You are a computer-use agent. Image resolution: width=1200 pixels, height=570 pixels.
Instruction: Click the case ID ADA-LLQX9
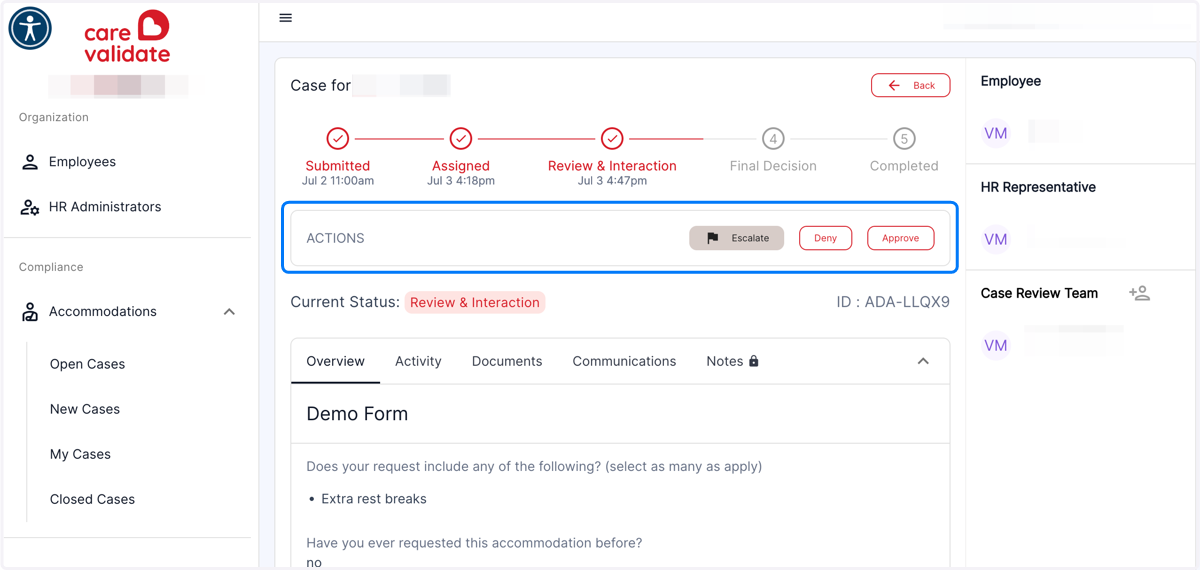click(893, 302)
